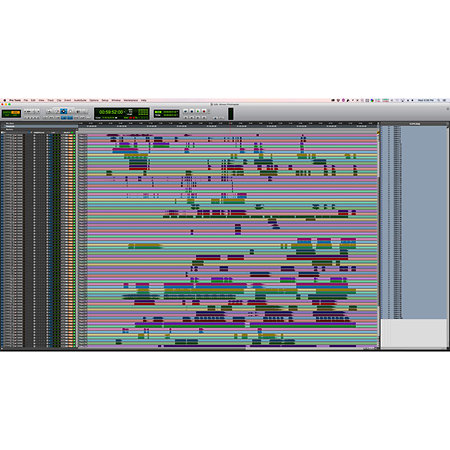The image size is (450, 450).
Task: Click the red Record transport button
Action: coord(204,111)
